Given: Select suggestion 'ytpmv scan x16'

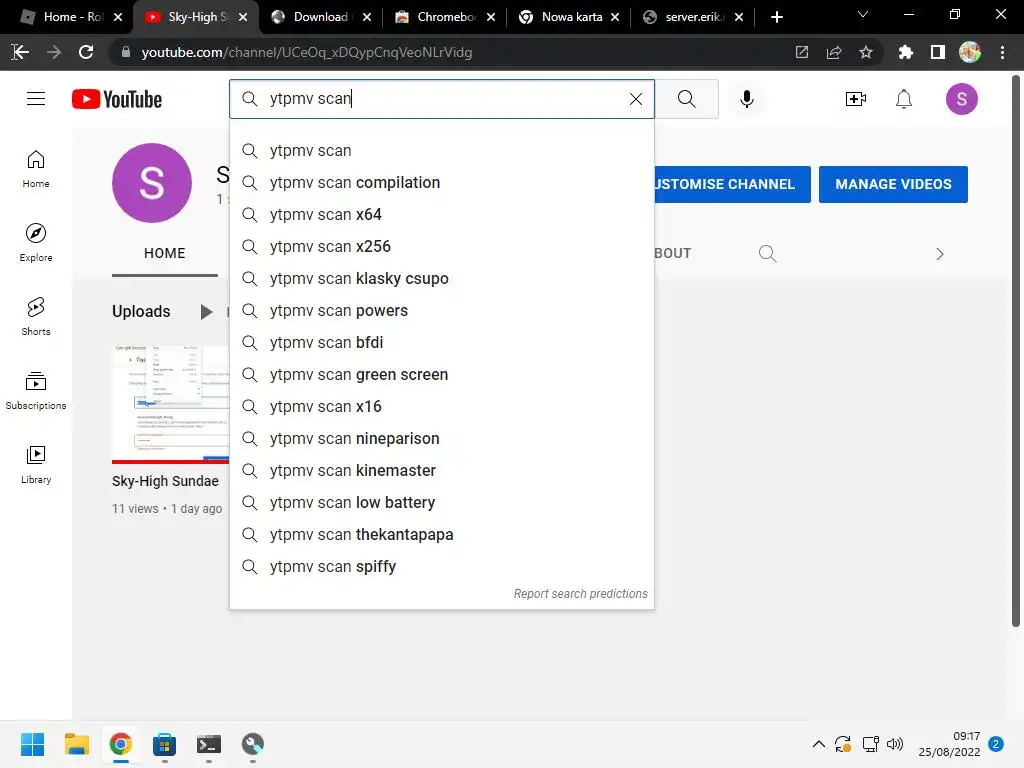Looking at the screenshot, I should click(x=442, y=407).
